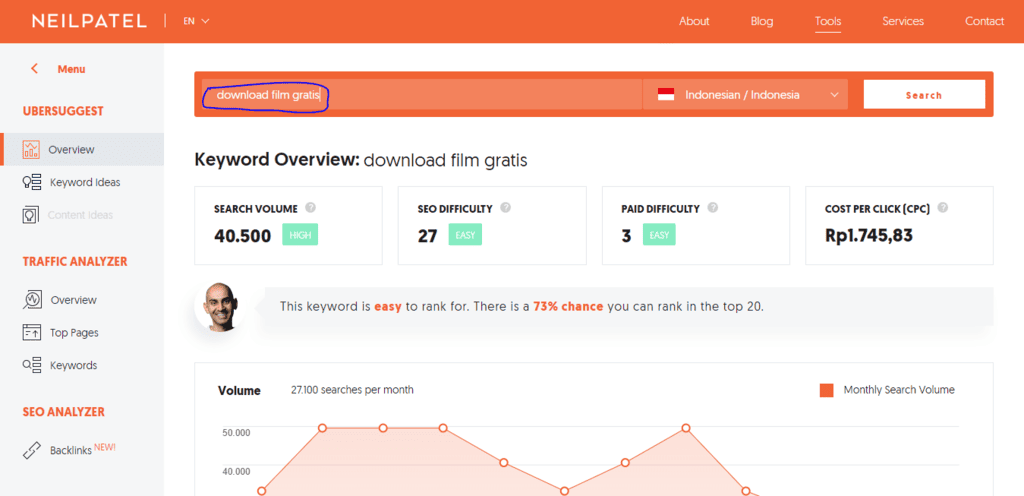Click the 73% chance text
This screenshot has width=1024, height=496.
coord(568,306)
